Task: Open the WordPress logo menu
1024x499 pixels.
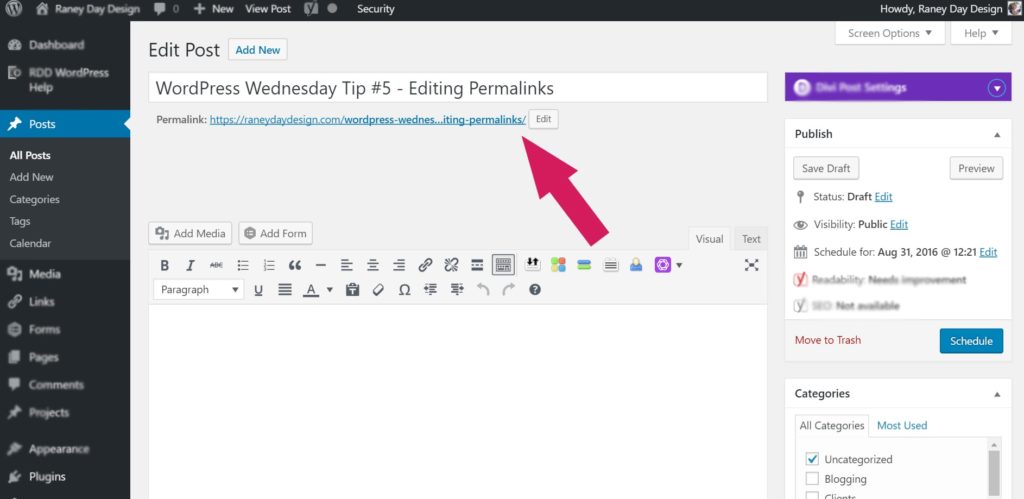Action: point(14,9)
